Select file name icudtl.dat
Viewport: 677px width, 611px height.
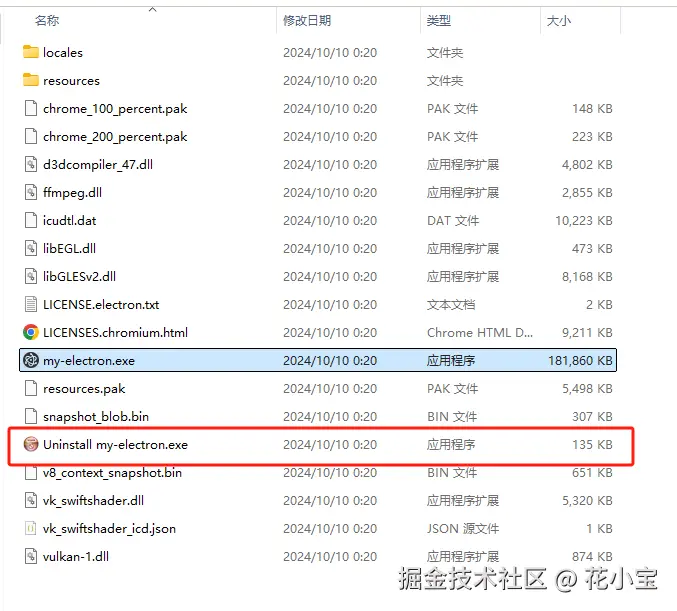tap(69, 221)
